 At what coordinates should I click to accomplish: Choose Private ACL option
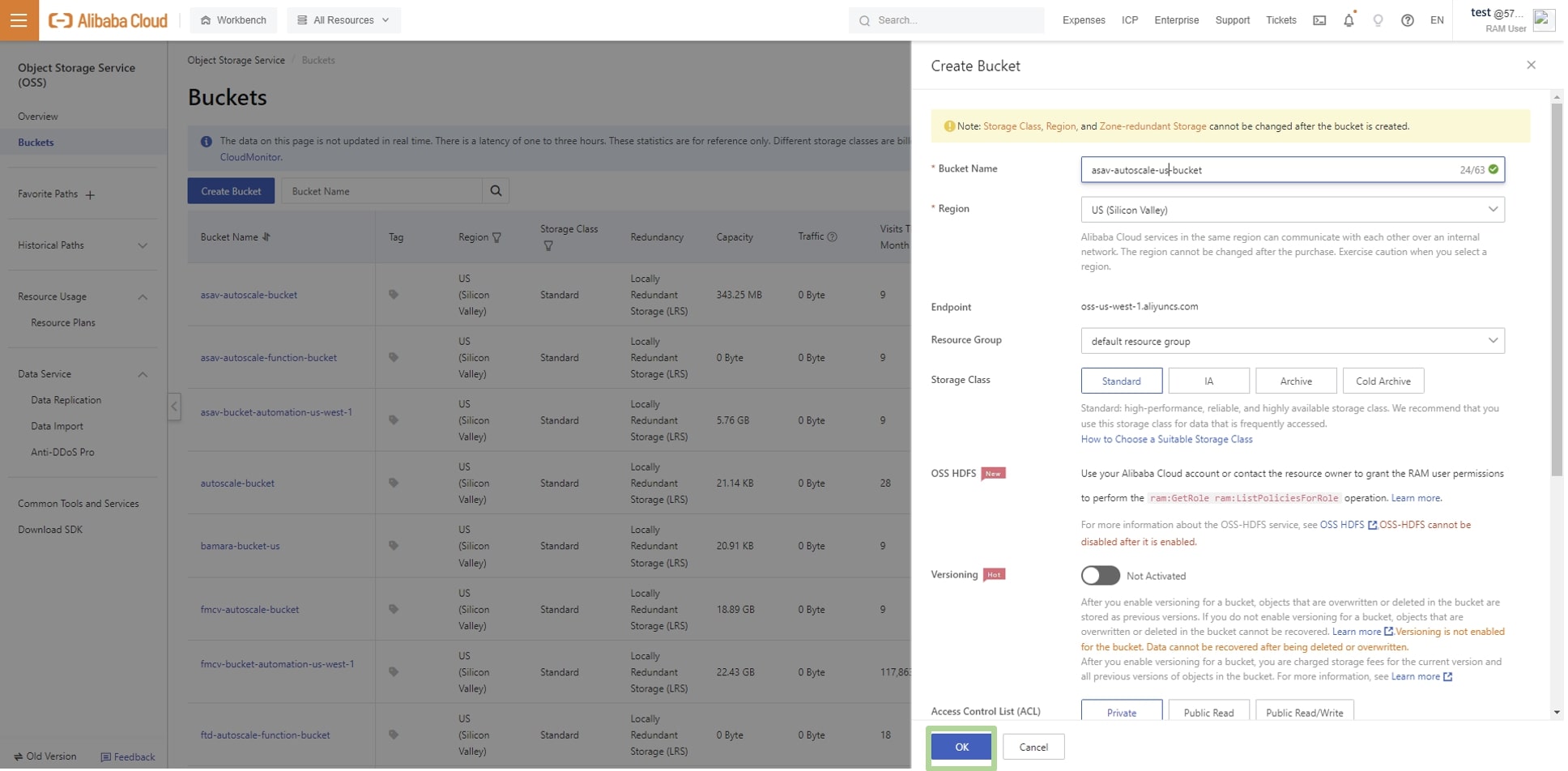(x=1121, y=711)
